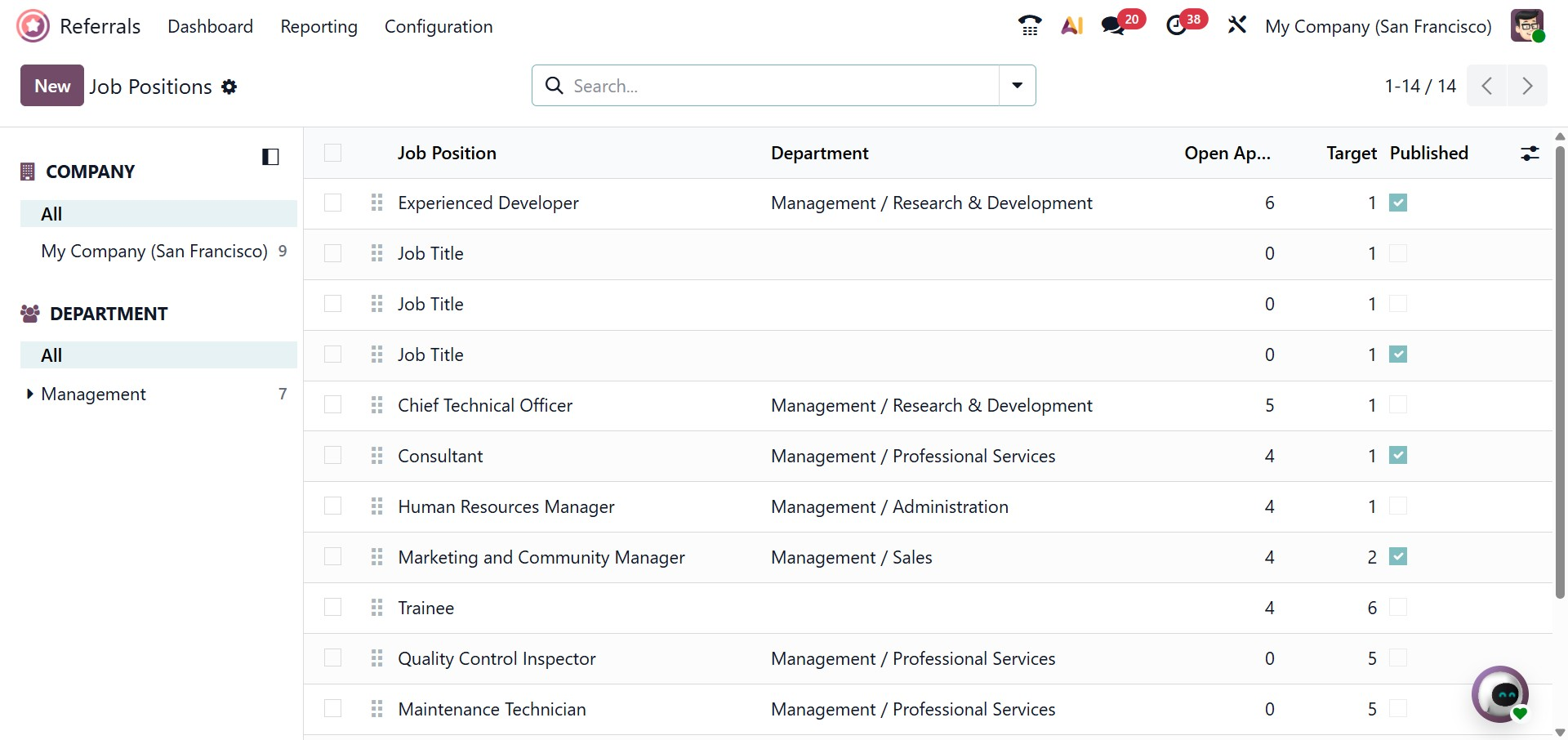
Task: Open the Configuration menu
Action: (439, 26)
